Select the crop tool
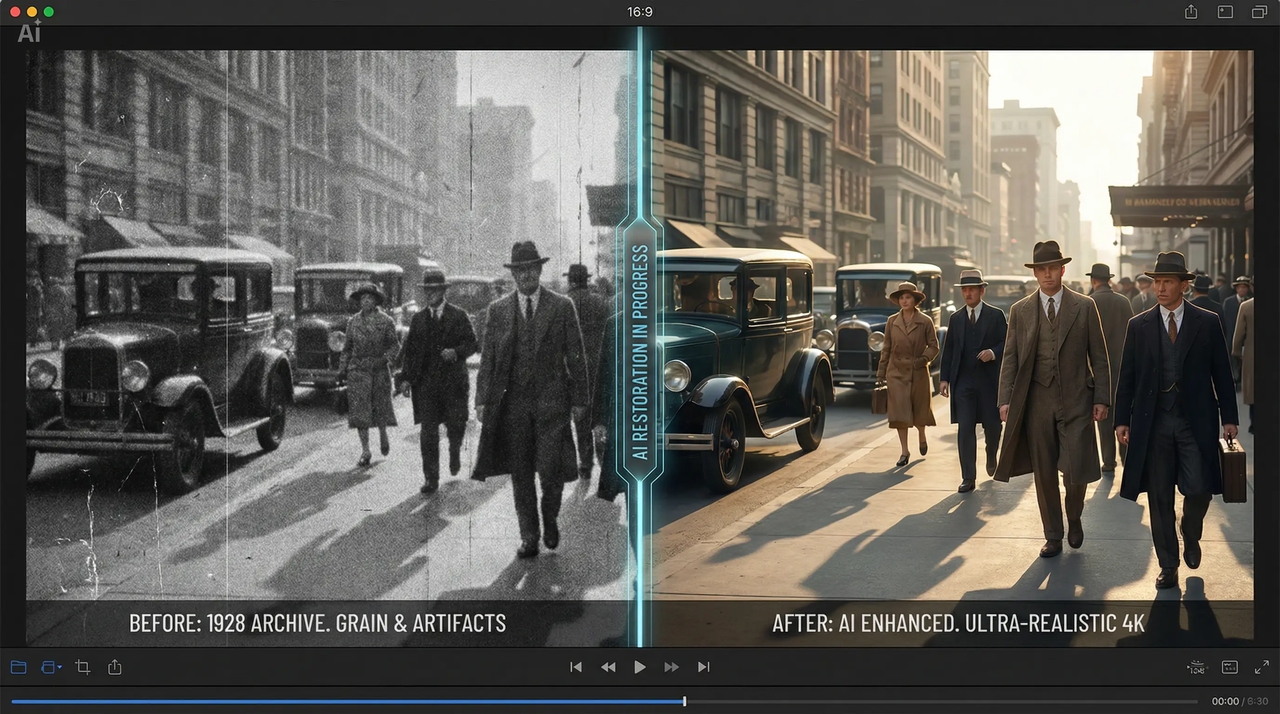This screenshot has height=714, width=1280. click(x=83, y=667)
